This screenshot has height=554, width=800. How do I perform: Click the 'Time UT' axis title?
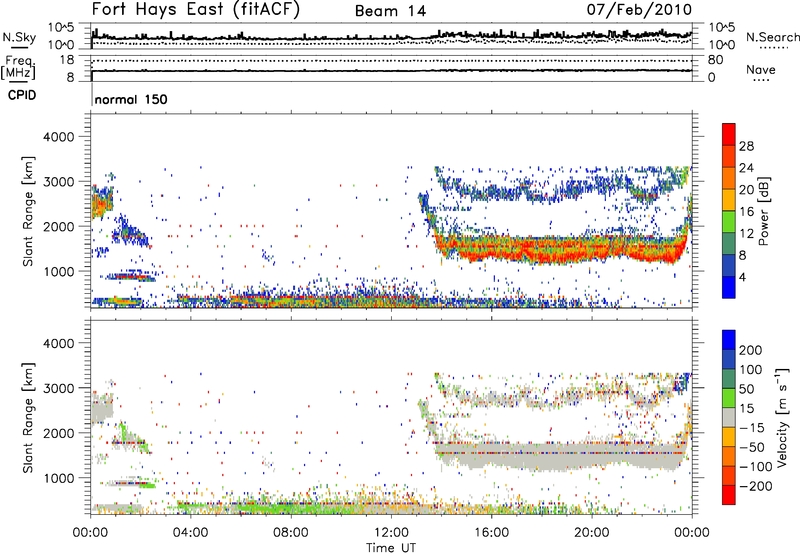(x=391, y=548)
